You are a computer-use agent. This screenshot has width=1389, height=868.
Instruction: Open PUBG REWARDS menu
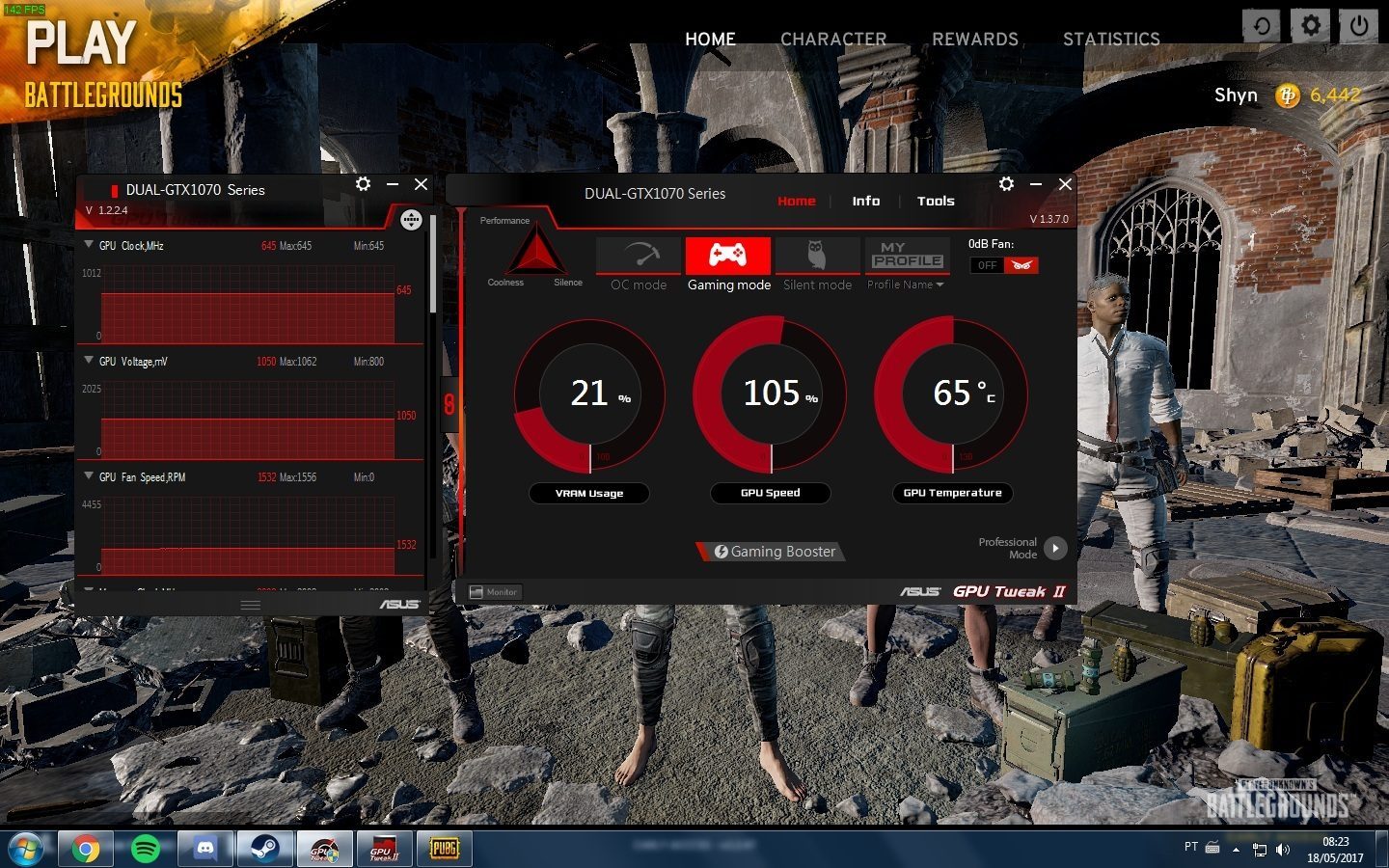(x=975, y=39)
